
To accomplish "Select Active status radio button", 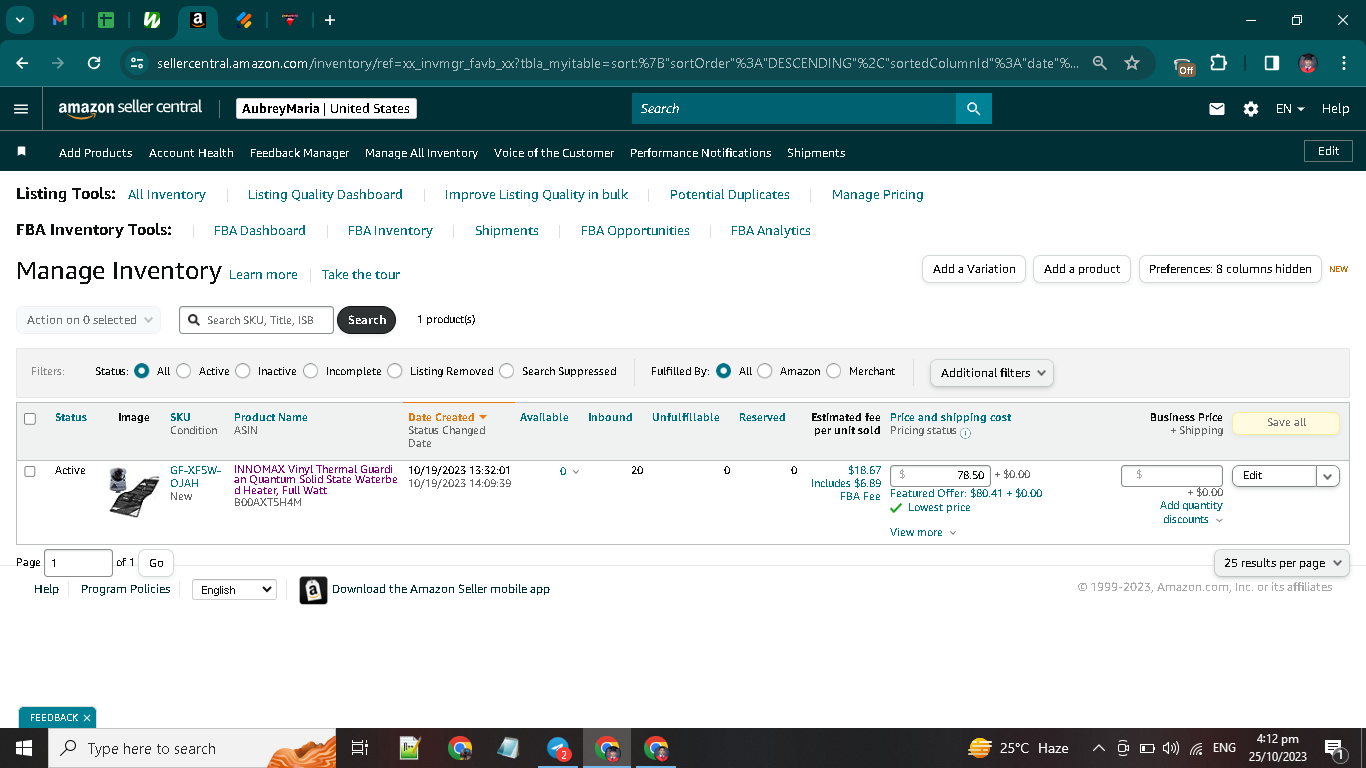I will (x=184, y=371).
